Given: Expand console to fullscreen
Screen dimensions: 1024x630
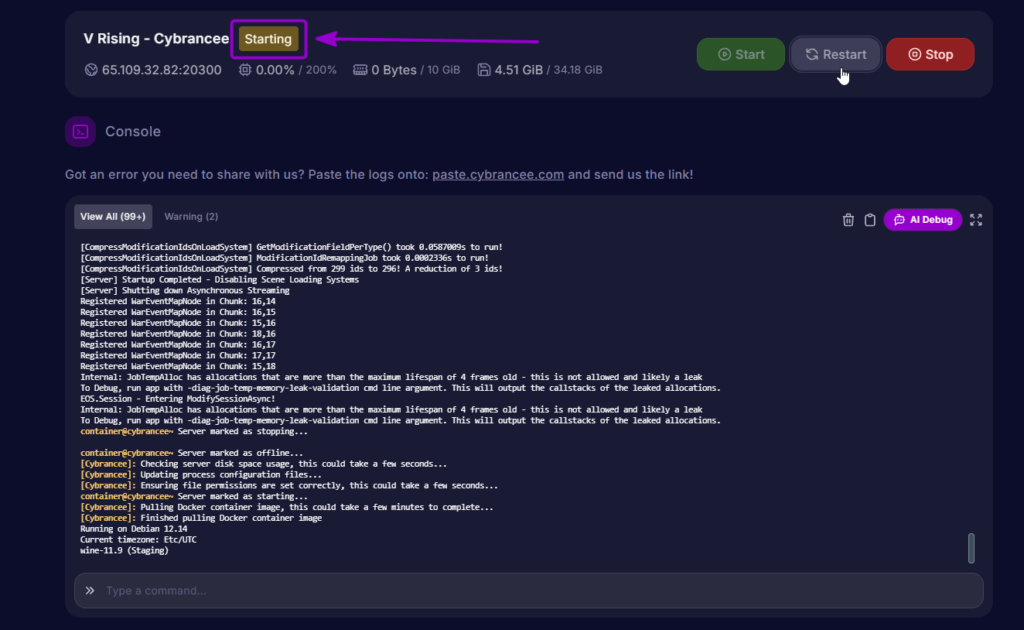Looking at the screenshot, I should pyautogui.click(x=976, y=220).
